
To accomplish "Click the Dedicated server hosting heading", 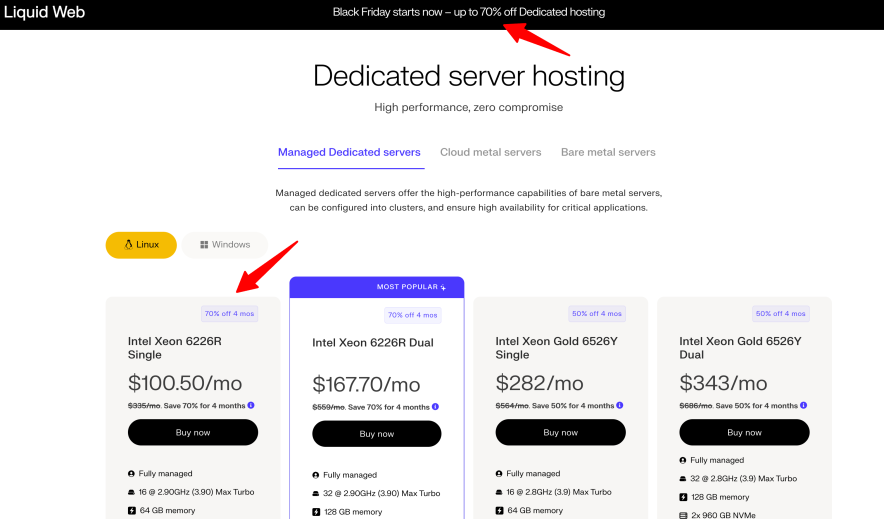I will (x=468, y=76).
